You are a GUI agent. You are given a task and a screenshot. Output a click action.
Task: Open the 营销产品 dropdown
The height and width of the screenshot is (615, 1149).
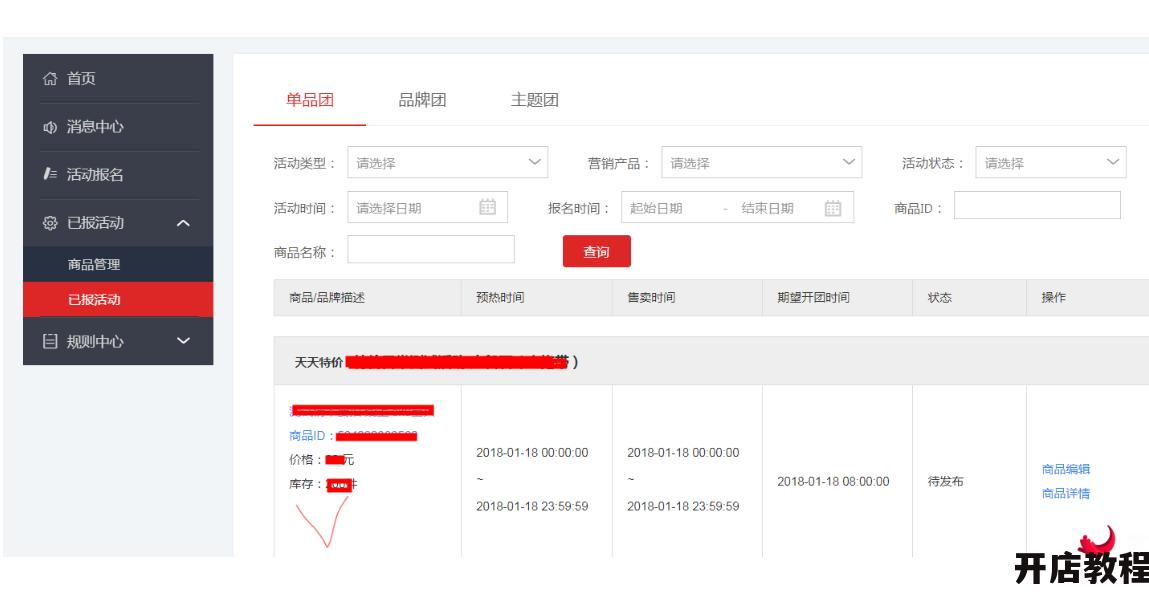coord(761,163)
